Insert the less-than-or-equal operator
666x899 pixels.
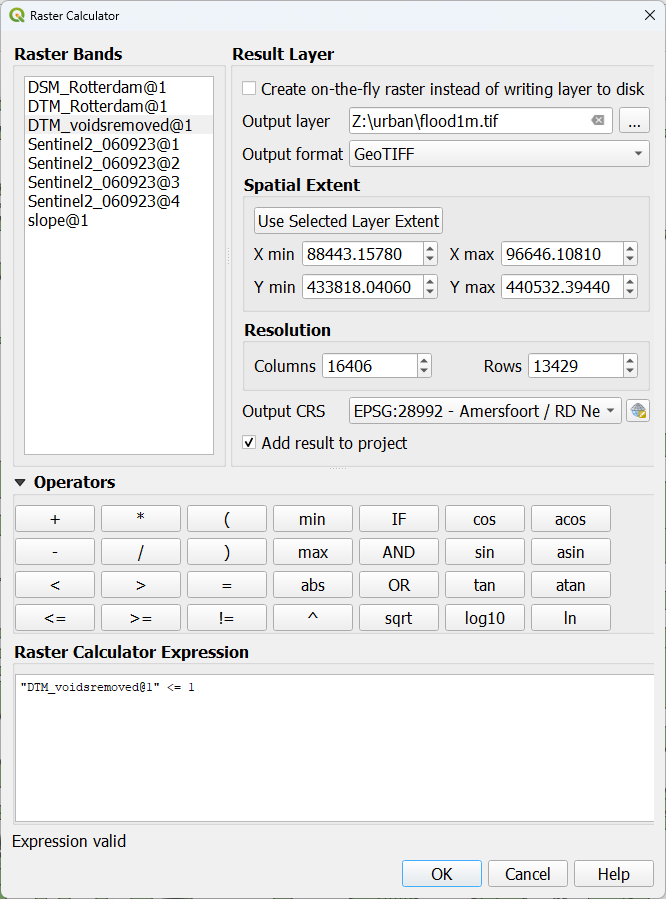tap(55, 618)
